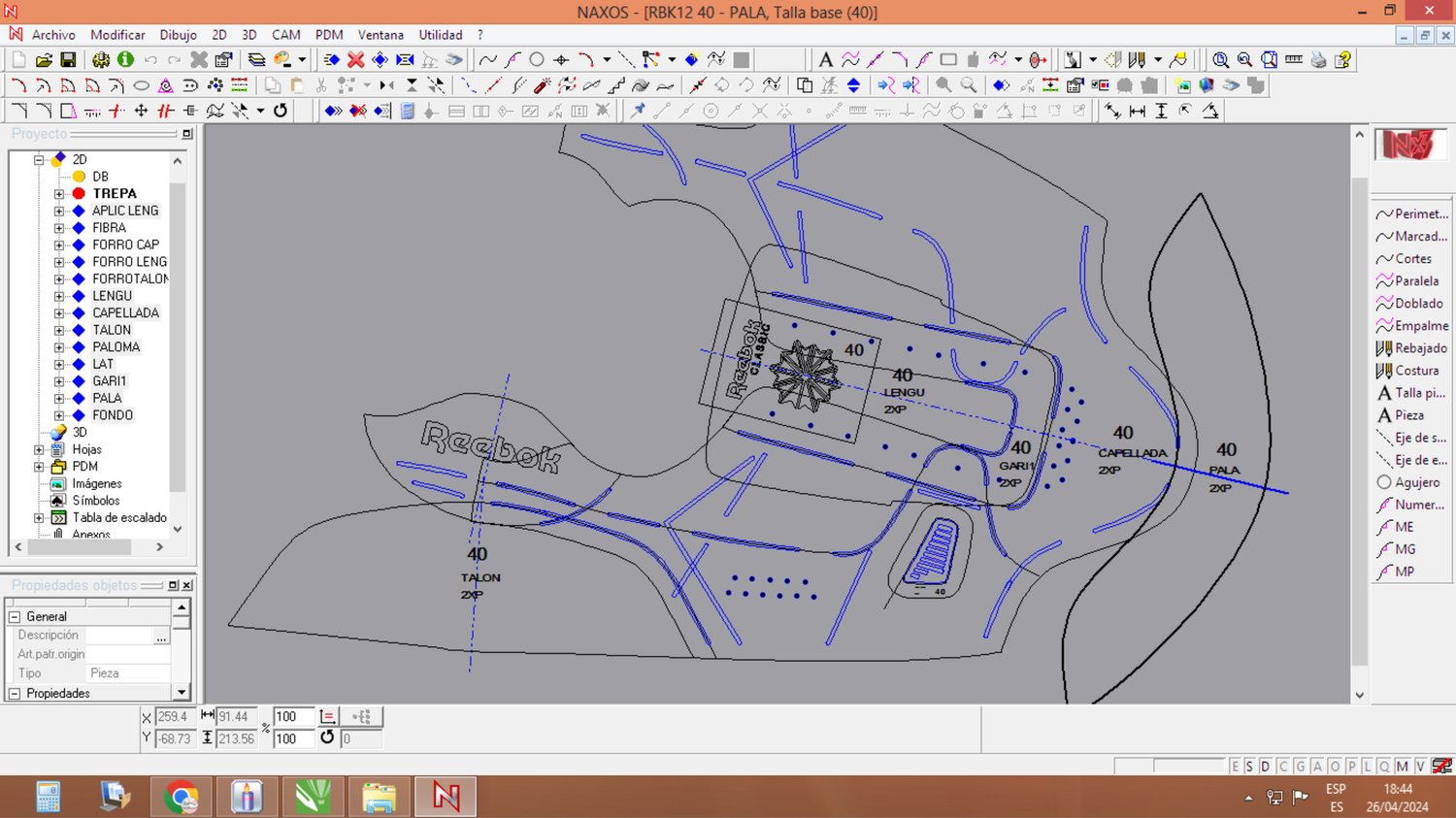This screenshot has height=818, width=1456.
Task: Click the curve line drawing tool
Action: coord(487,60)
